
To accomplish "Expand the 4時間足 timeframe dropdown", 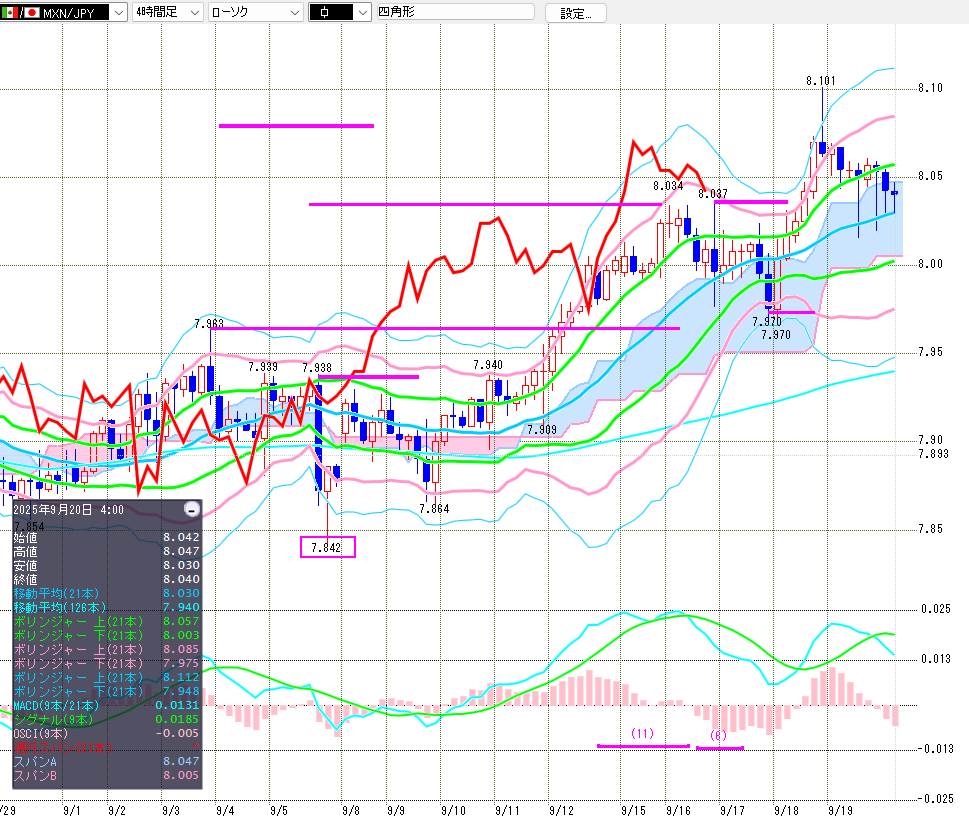I will pos(194,13).
